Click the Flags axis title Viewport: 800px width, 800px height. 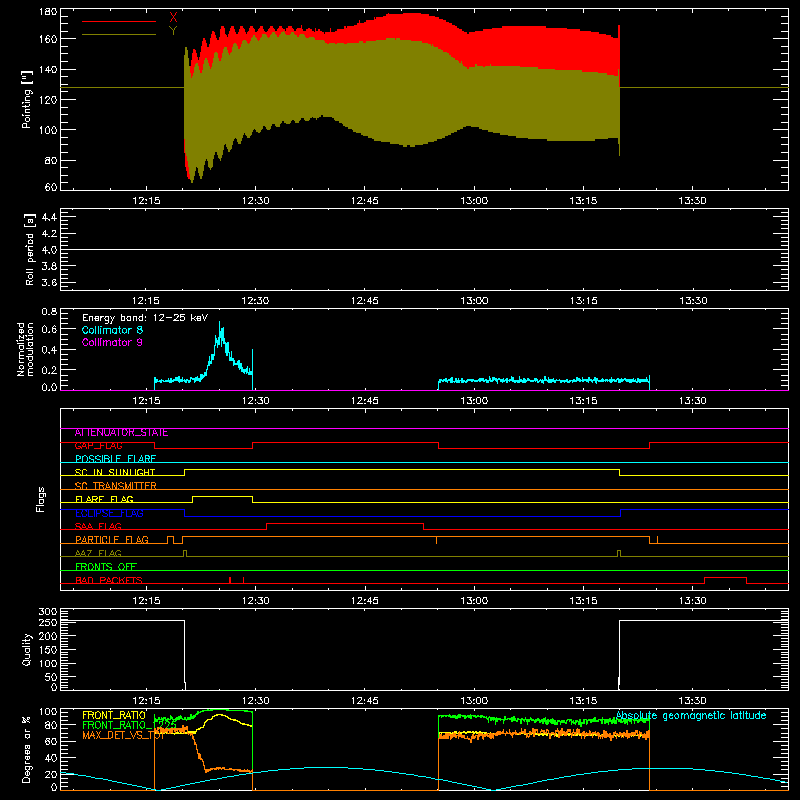point(41,499)
